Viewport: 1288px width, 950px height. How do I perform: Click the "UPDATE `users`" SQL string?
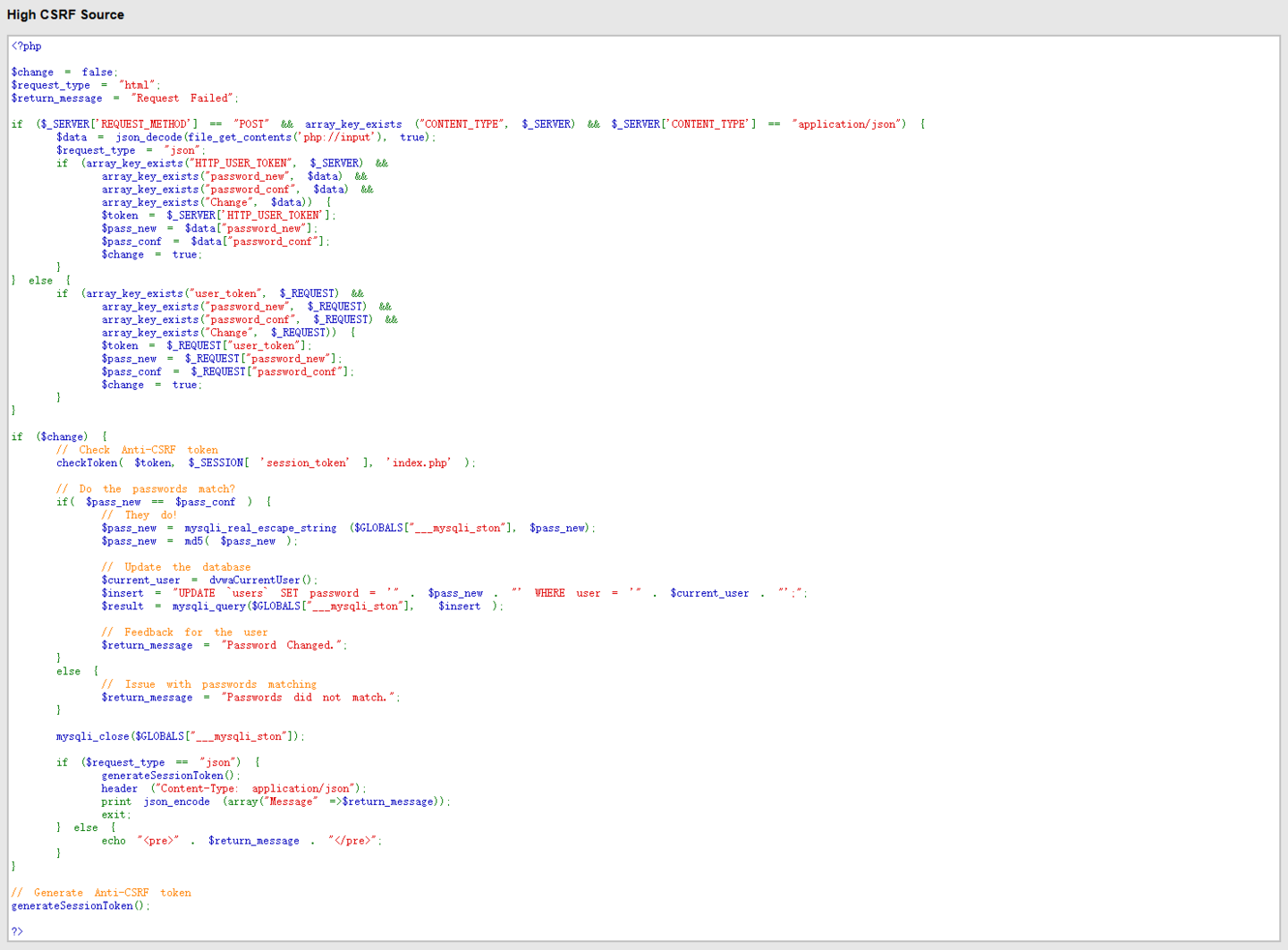(219, 593)
